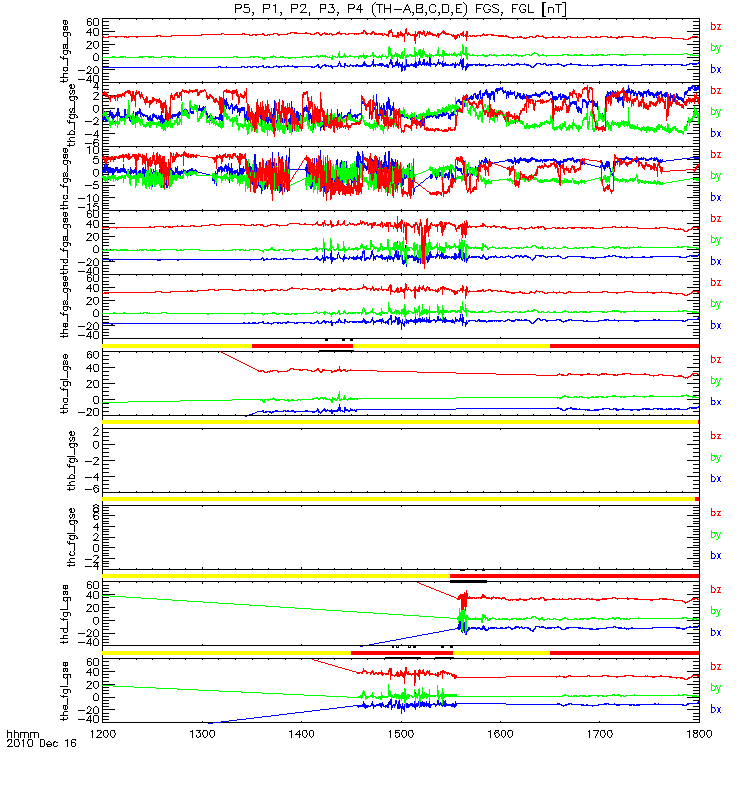Click the by legend of thc_fgl_gse panel

click(716, 535)
